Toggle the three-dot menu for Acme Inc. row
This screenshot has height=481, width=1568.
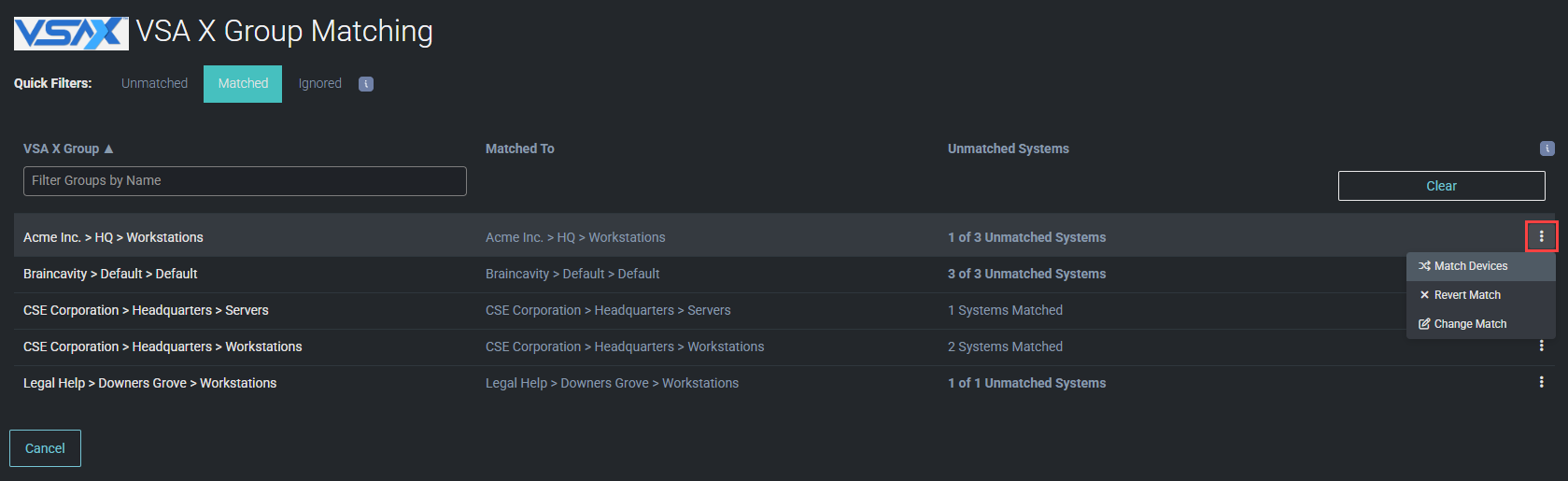[1541, 237]
